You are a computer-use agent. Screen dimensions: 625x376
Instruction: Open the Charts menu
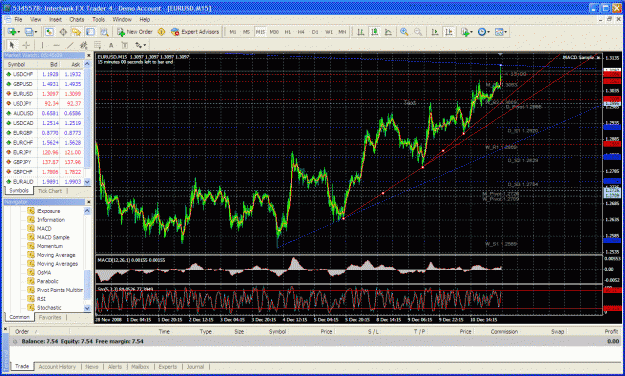(77, 19)
